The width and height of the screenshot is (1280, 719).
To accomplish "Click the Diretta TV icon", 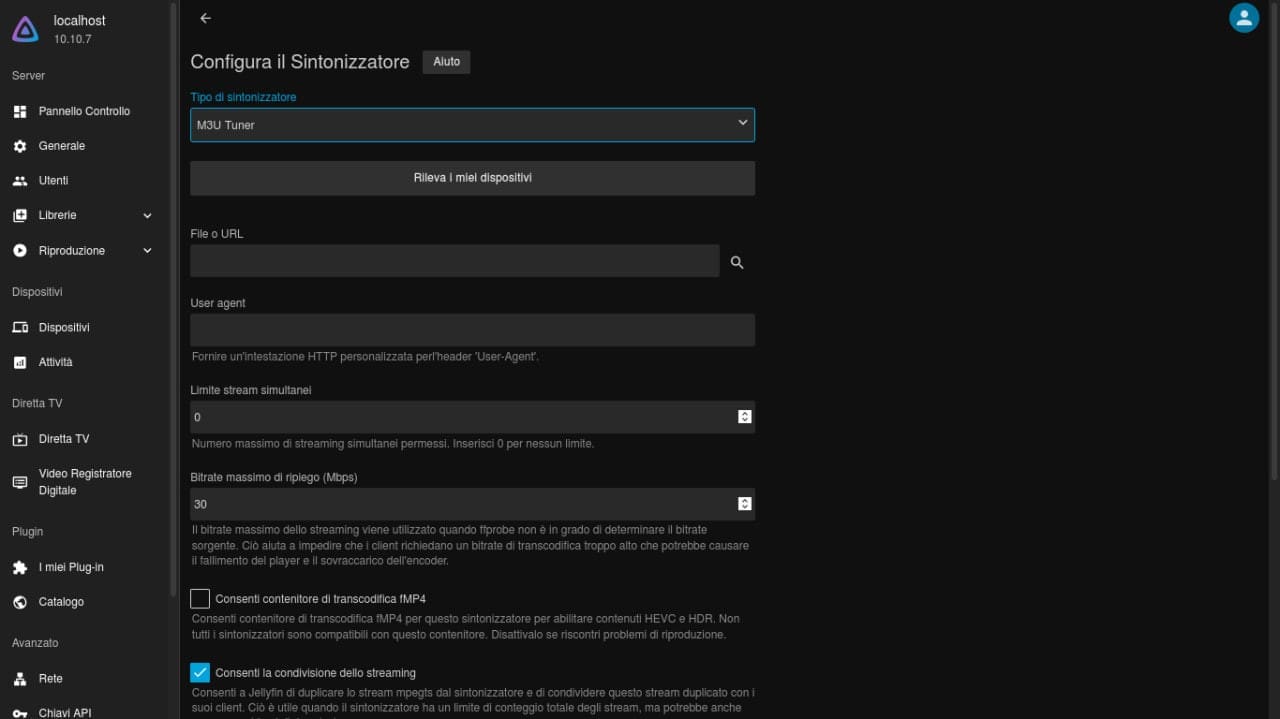I will coord(20,439).
